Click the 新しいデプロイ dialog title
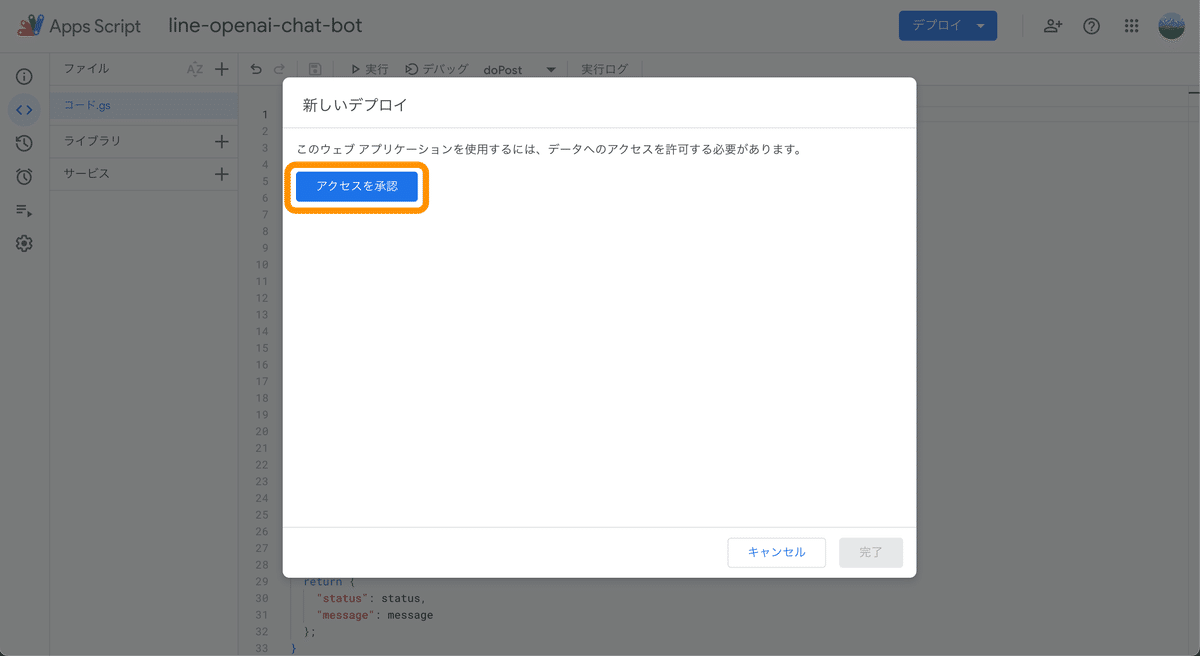The height and width of the screenshot is (656, 1200). tap(355, 105)
